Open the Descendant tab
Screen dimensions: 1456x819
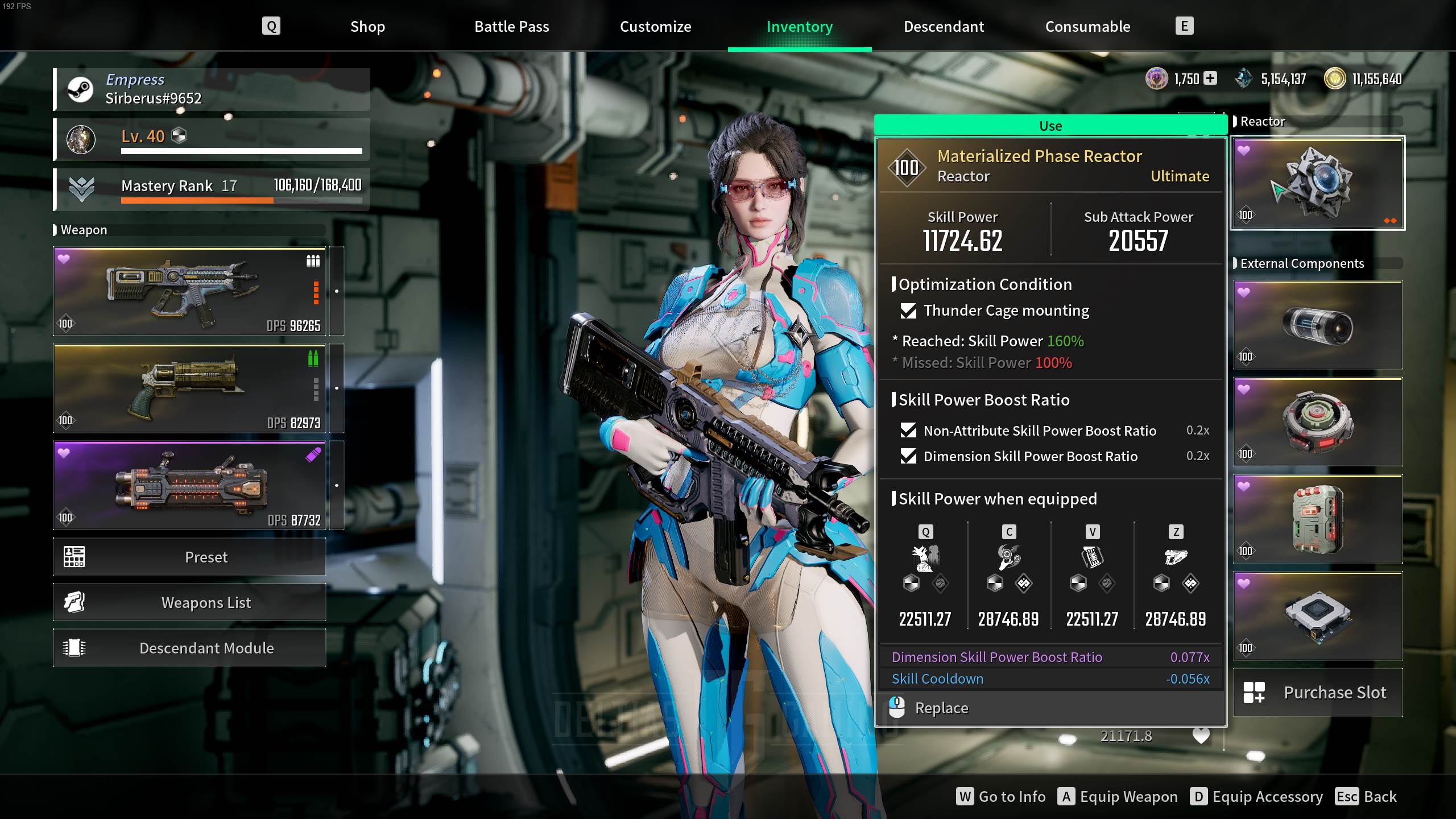[943, 25]
